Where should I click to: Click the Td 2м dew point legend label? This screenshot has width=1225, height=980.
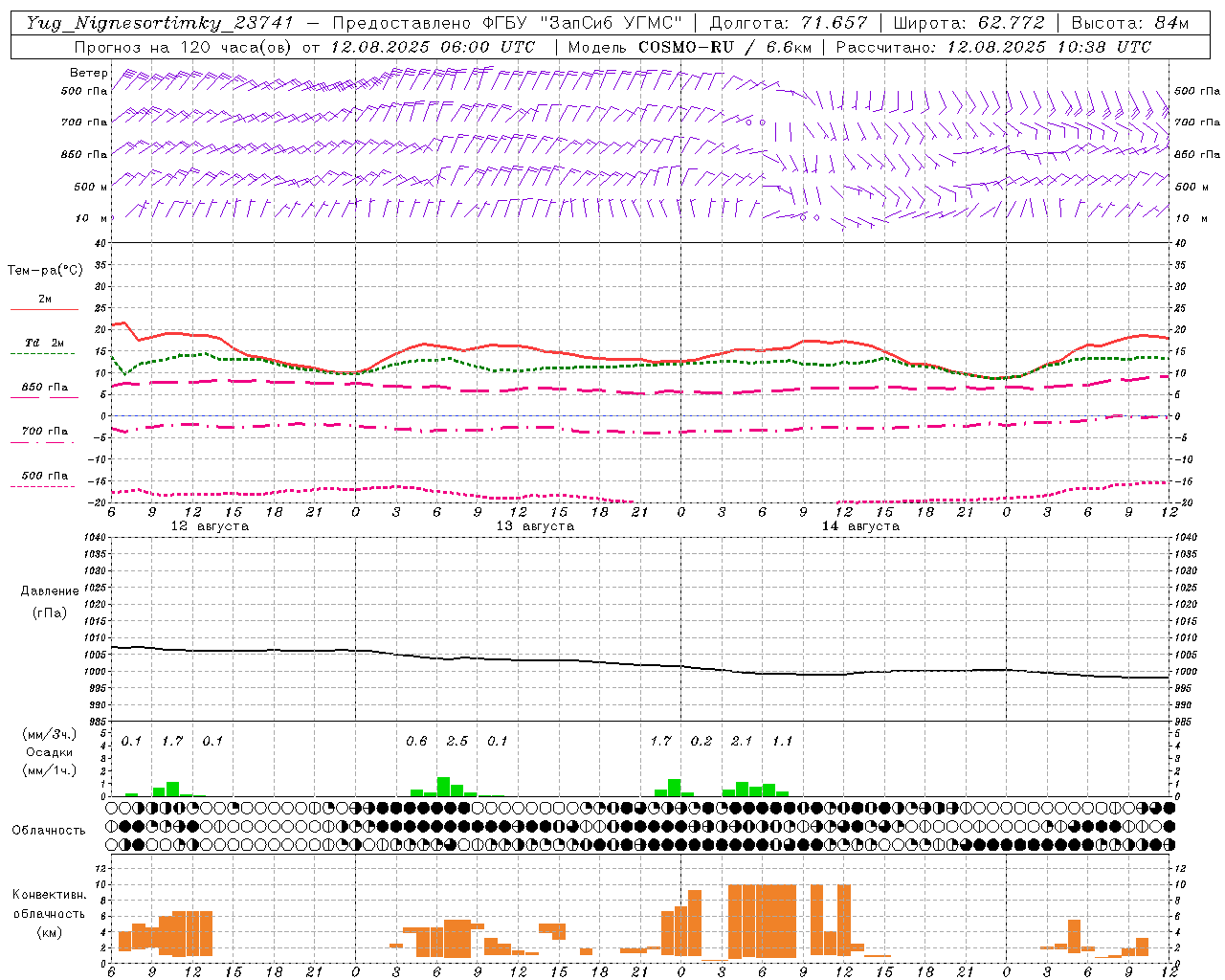(x=44, y=343)
